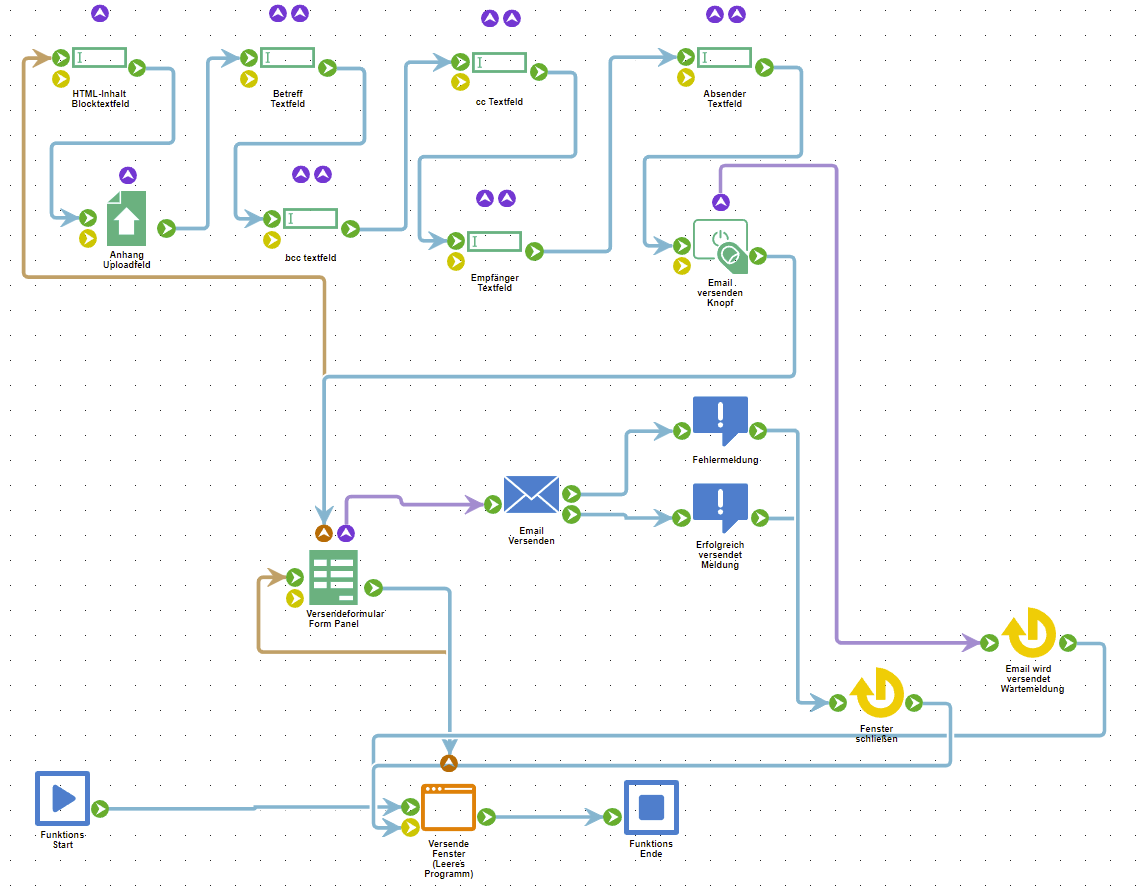This screenshot has width=1146, height=890.
Task: Click green output port of Funktions Start
Action: pyautogui.click(x=100, y=808)
